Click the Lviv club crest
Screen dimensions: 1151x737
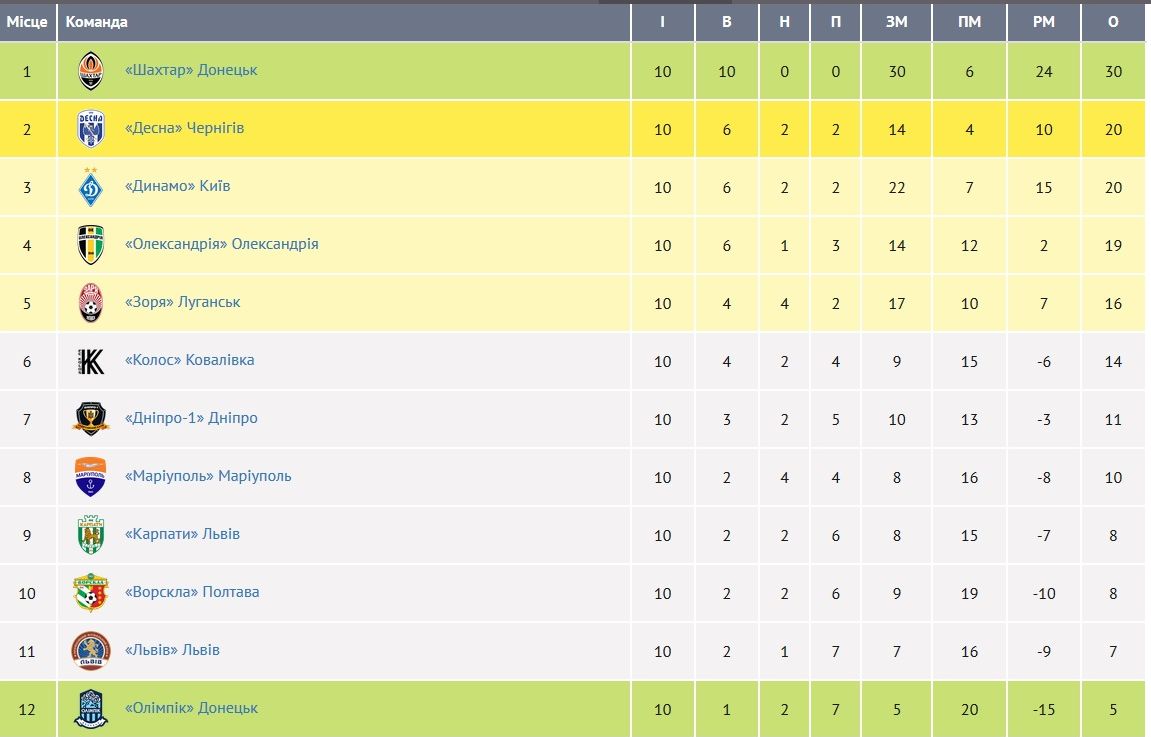(x=91, y=650)
